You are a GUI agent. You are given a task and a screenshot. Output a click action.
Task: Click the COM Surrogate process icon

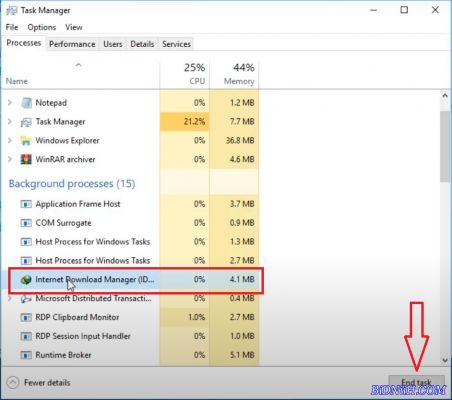click(x=26, y=223)
